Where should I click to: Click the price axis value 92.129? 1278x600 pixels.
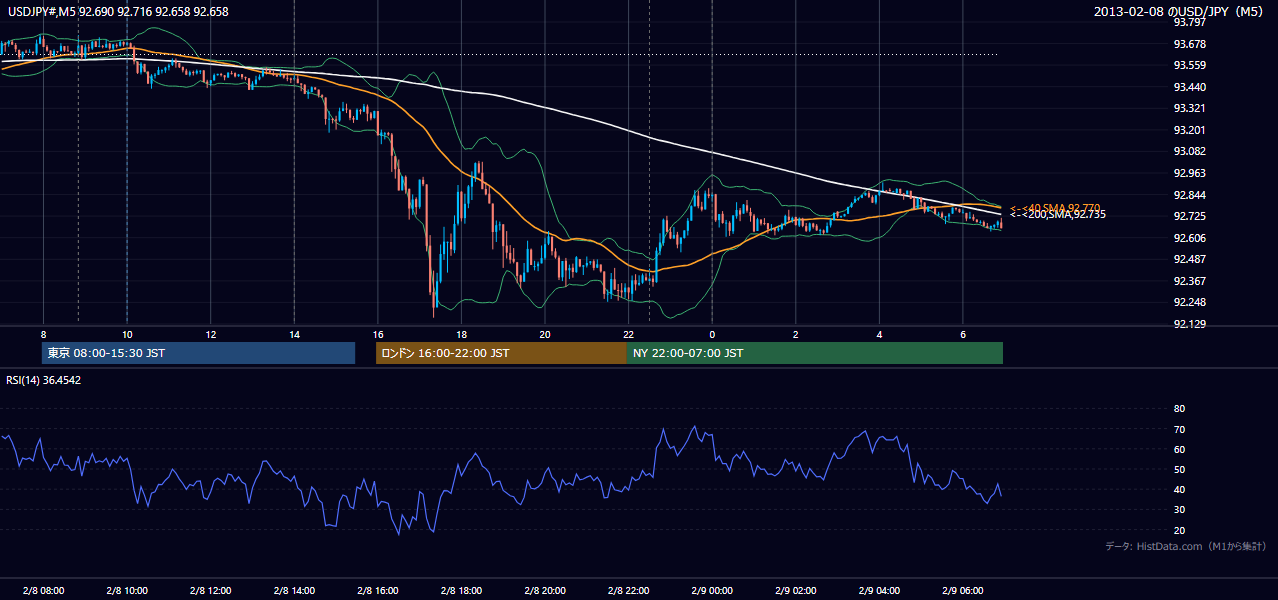pos(1189,324)
